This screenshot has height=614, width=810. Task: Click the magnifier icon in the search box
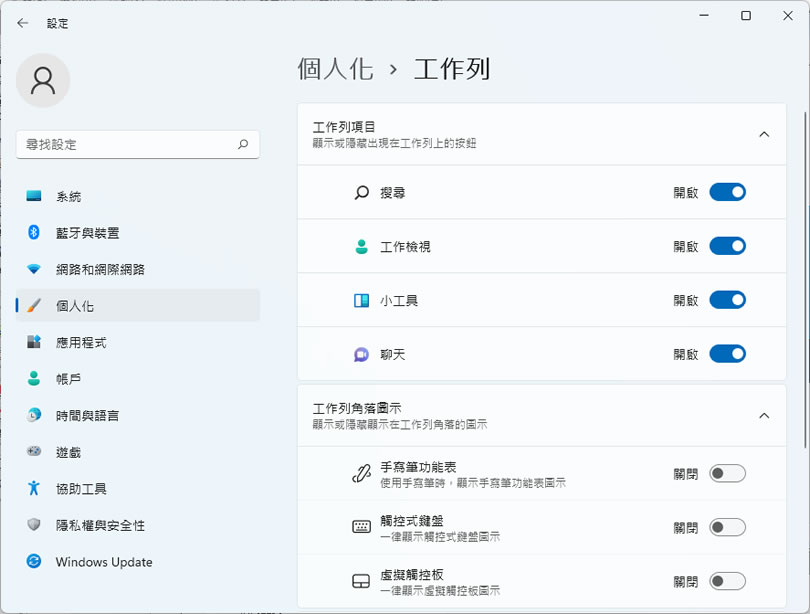pyautogui.click(x=243, y=144)
